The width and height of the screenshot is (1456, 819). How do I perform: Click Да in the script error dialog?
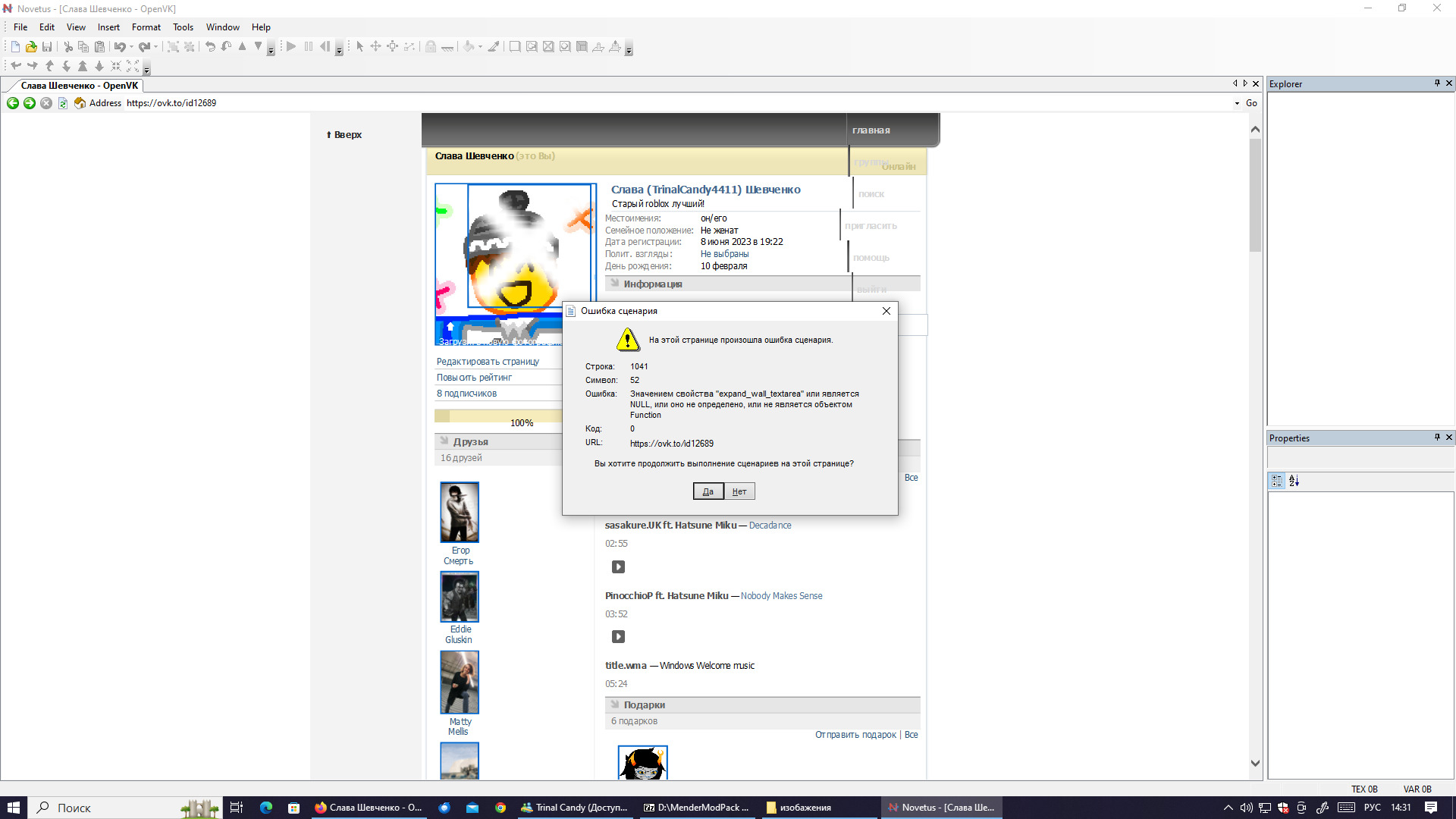pyautogui.click(x=708, y=491)
